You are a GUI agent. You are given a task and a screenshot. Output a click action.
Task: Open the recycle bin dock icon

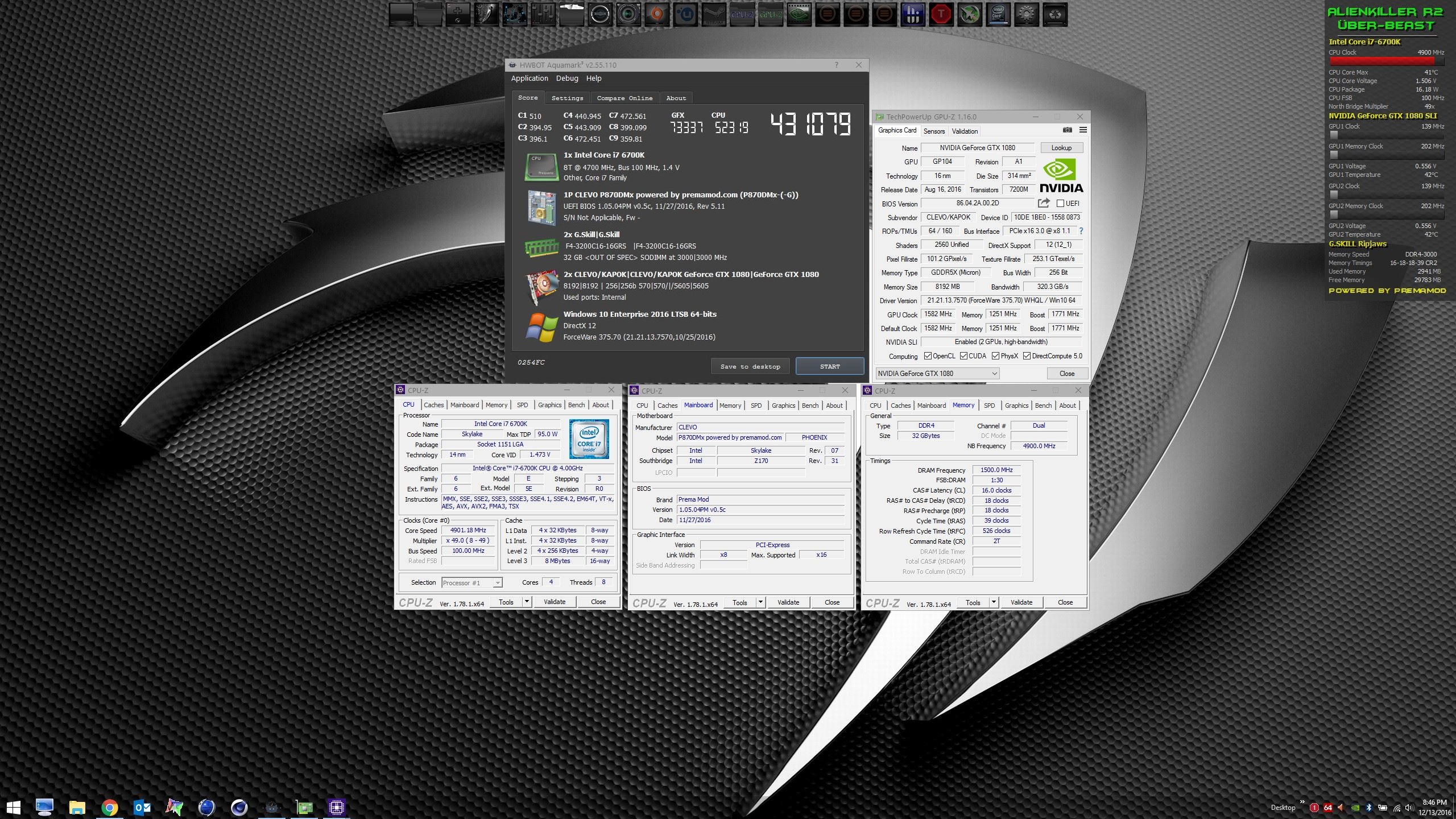1055,14
